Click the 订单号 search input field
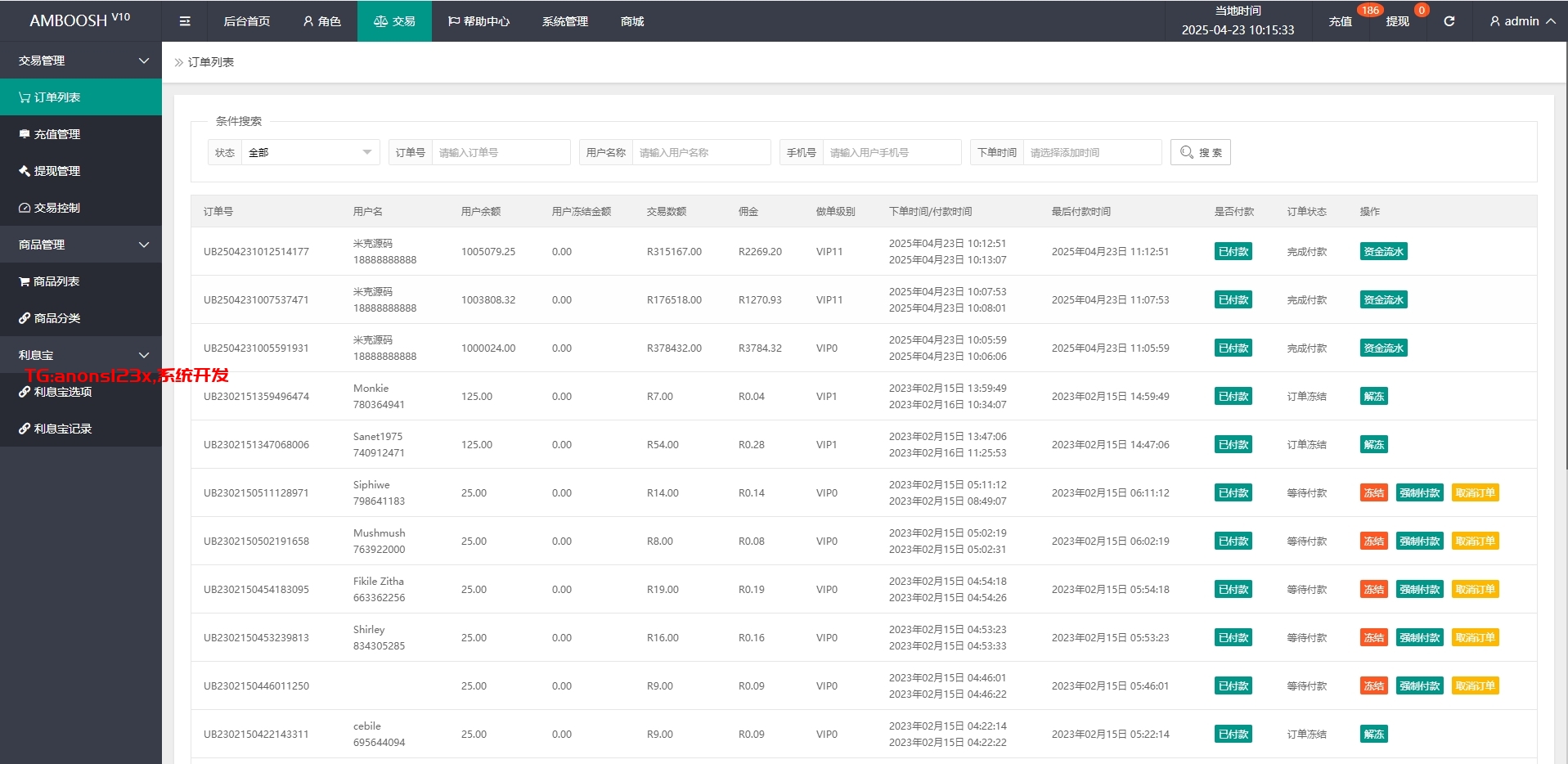The width and height of the screenshot is (1568, 764). (501, 152)
